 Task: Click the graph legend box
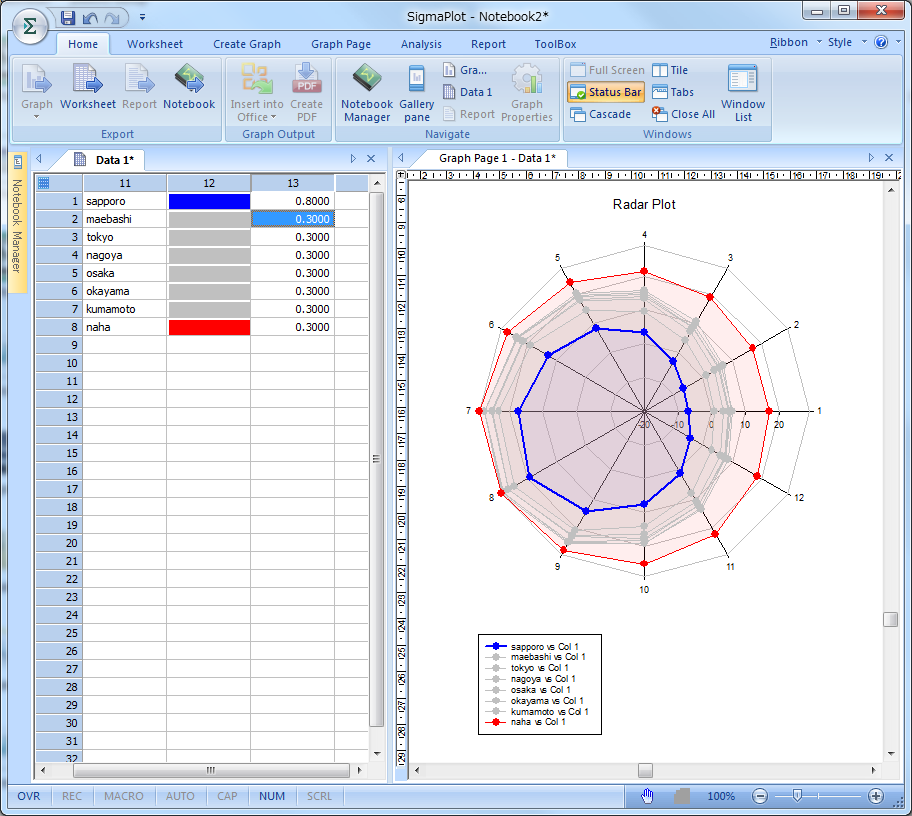point(539,684)
